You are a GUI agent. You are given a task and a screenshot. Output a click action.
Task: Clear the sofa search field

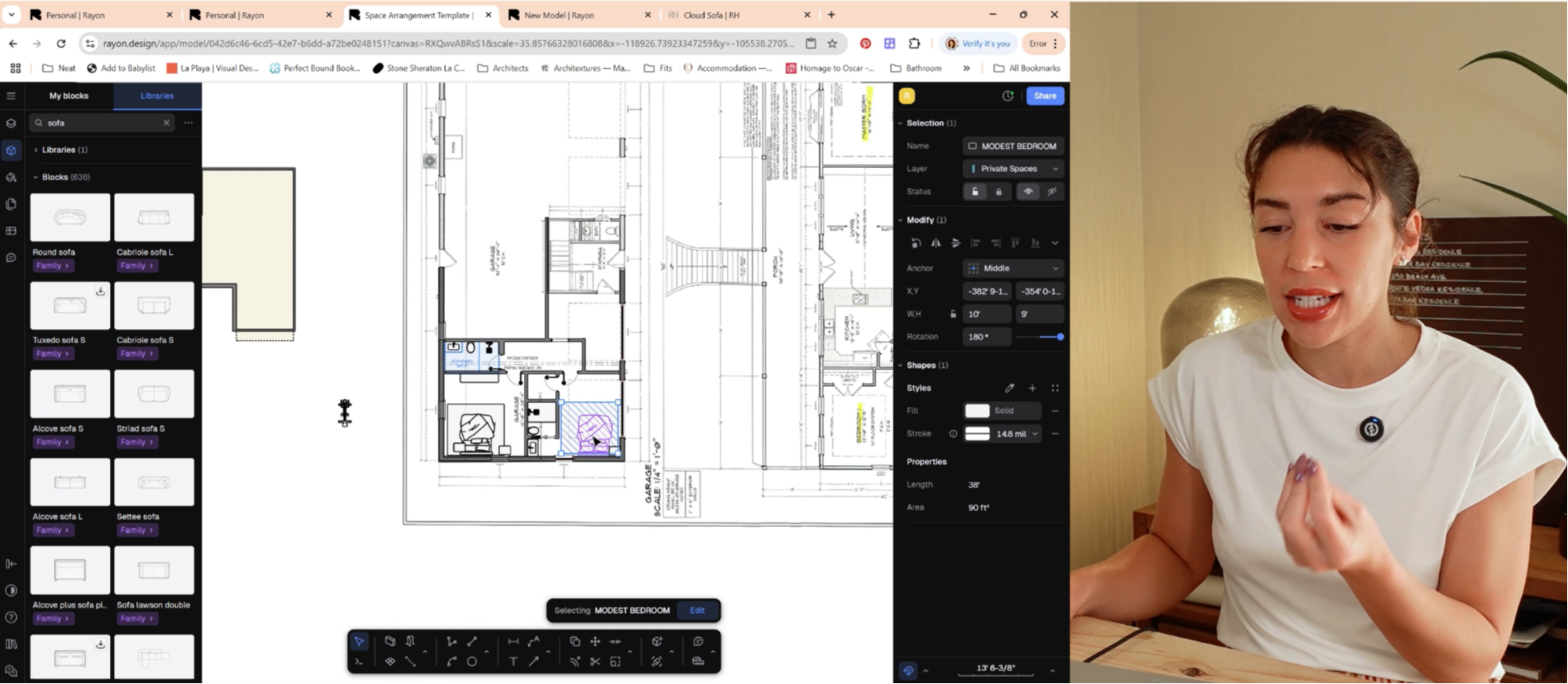(166, 123)
